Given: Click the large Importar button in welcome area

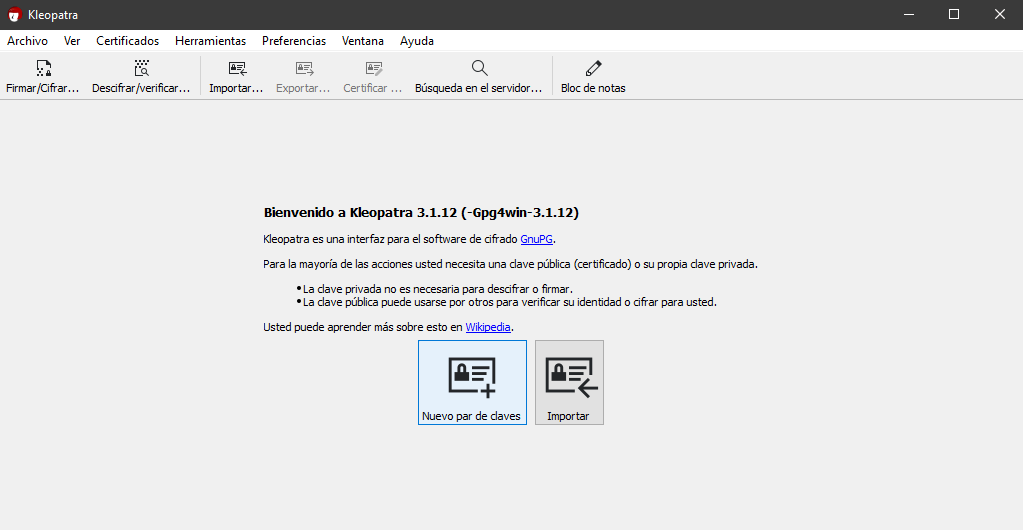Looking at the screenshot, I should (x=569, y=382).
